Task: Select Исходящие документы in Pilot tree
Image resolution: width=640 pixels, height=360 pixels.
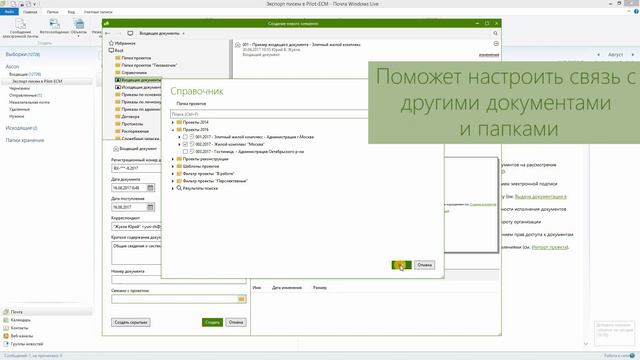Action: 138,87
